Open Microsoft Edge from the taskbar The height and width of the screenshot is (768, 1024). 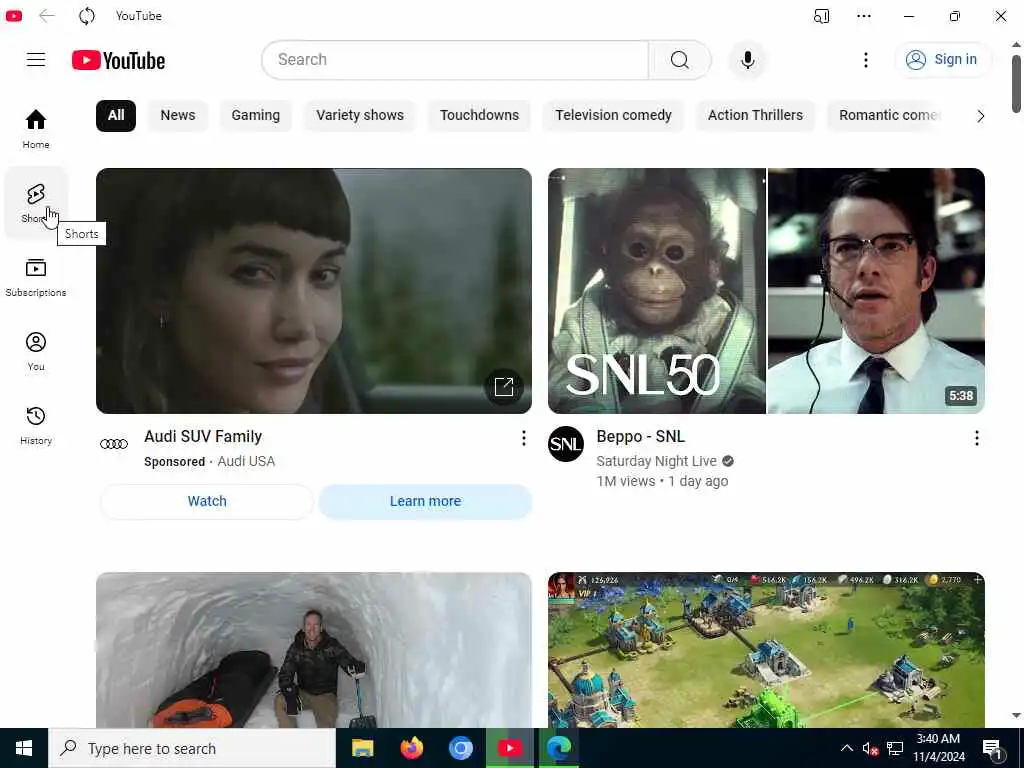coord(559,748)
